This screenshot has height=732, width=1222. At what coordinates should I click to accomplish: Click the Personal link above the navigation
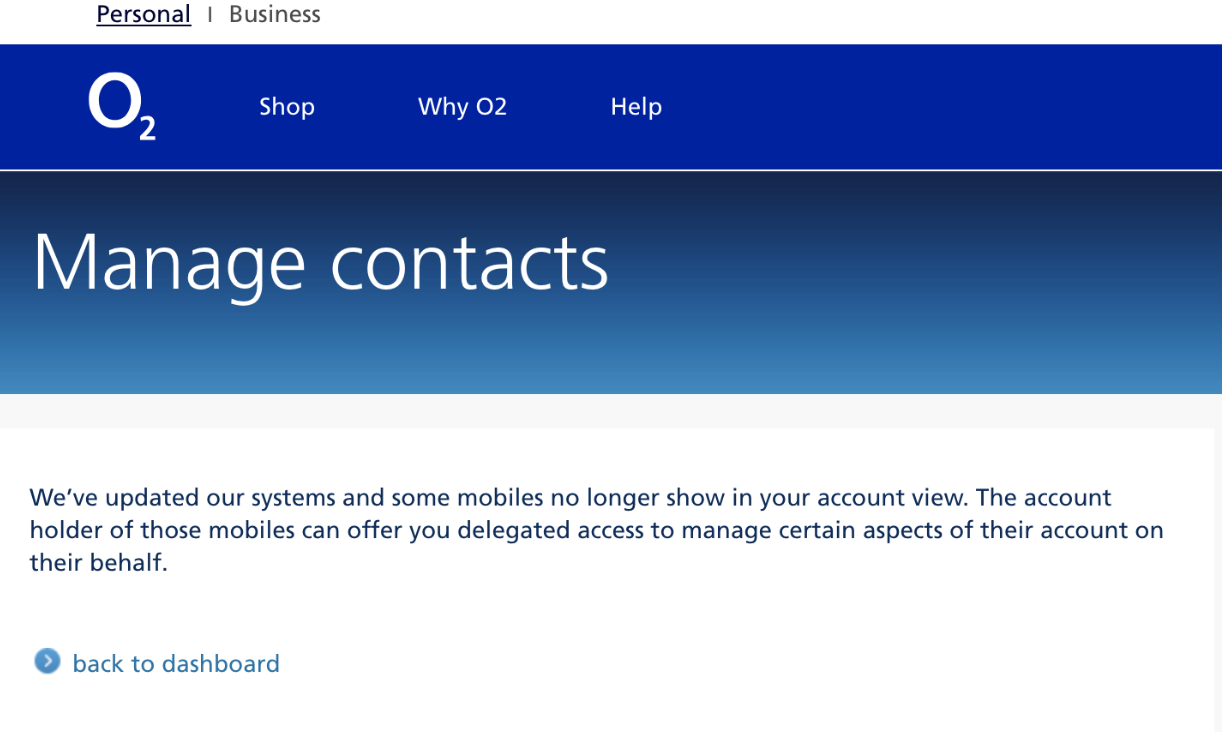pyautogui.click(x=143, y=14)
